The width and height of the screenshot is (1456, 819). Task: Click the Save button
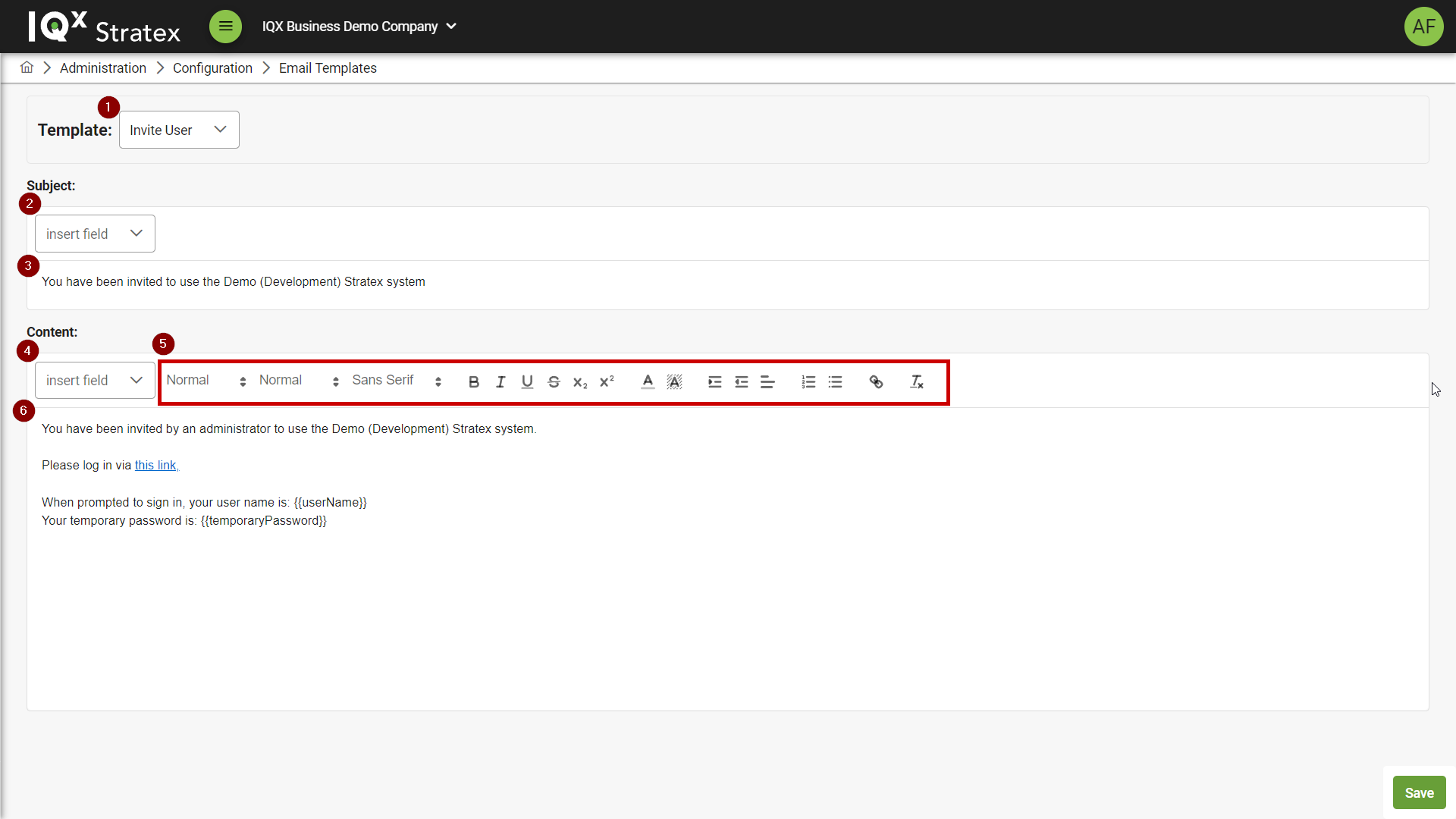click(x=1419, y=792)
